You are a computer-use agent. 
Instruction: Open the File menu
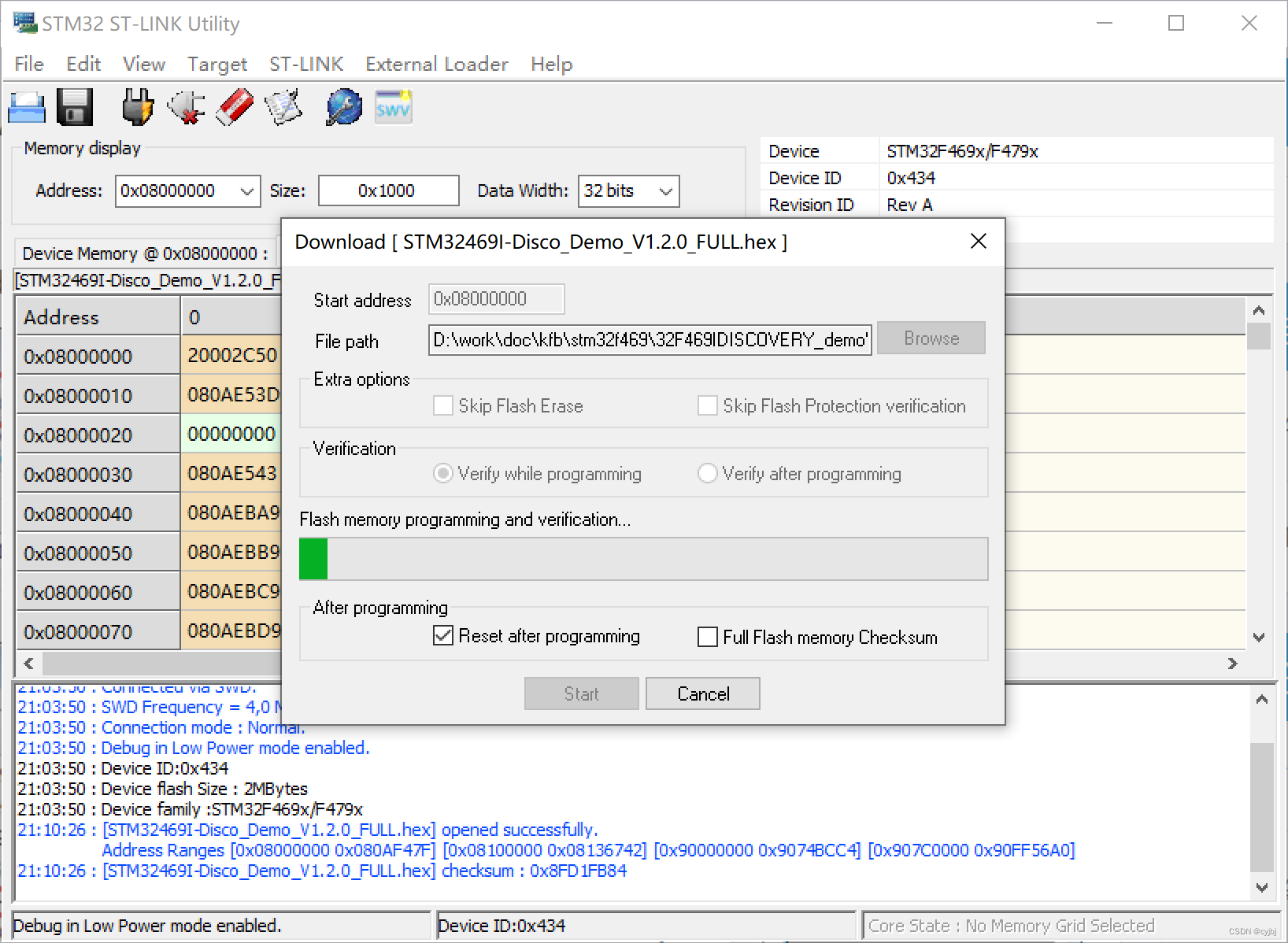(x=29, y=64)
